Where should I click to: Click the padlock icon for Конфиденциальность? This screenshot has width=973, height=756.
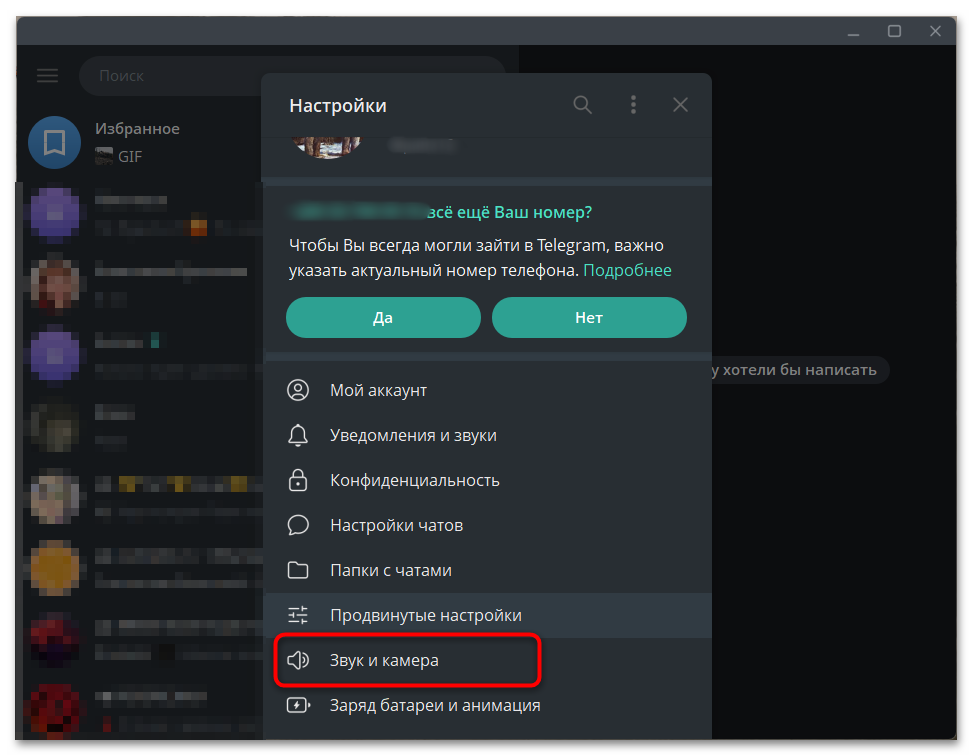coord(298,480)
